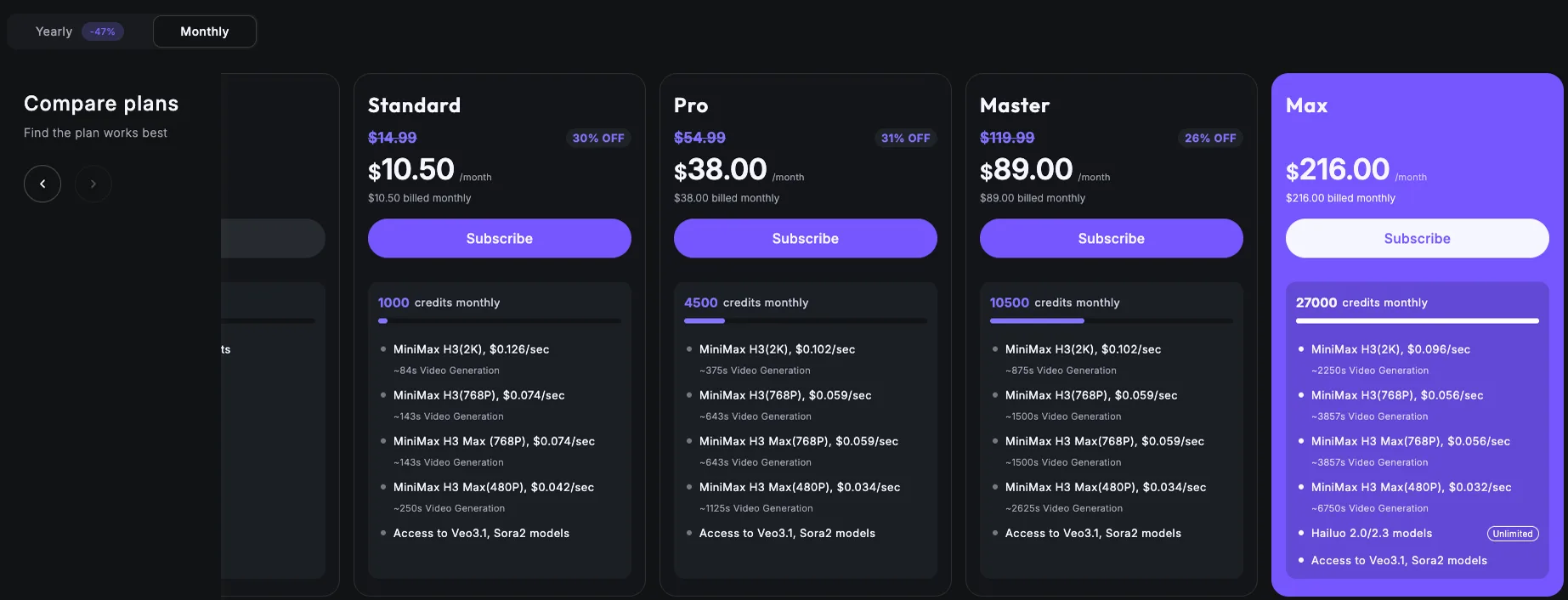This screenshot has height=600, width=1568.
Task: Click '10500 credits monthly' label
Action: click(x=1055, y=303)
